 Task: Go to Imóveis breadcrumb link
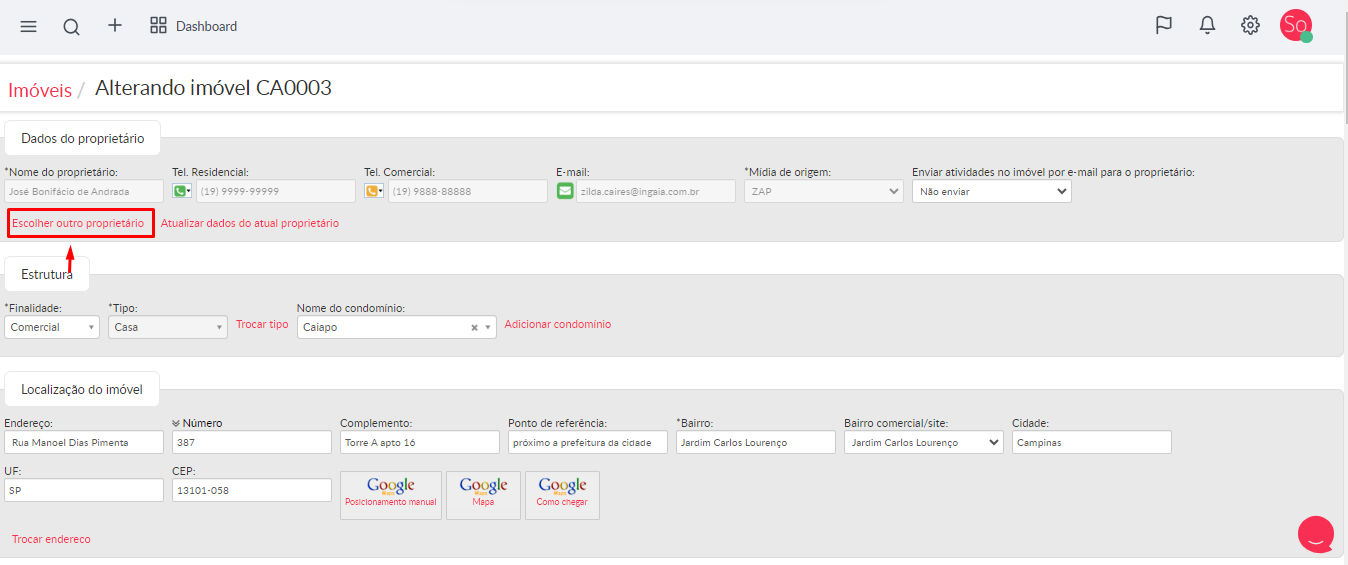(x=40, y=90)
